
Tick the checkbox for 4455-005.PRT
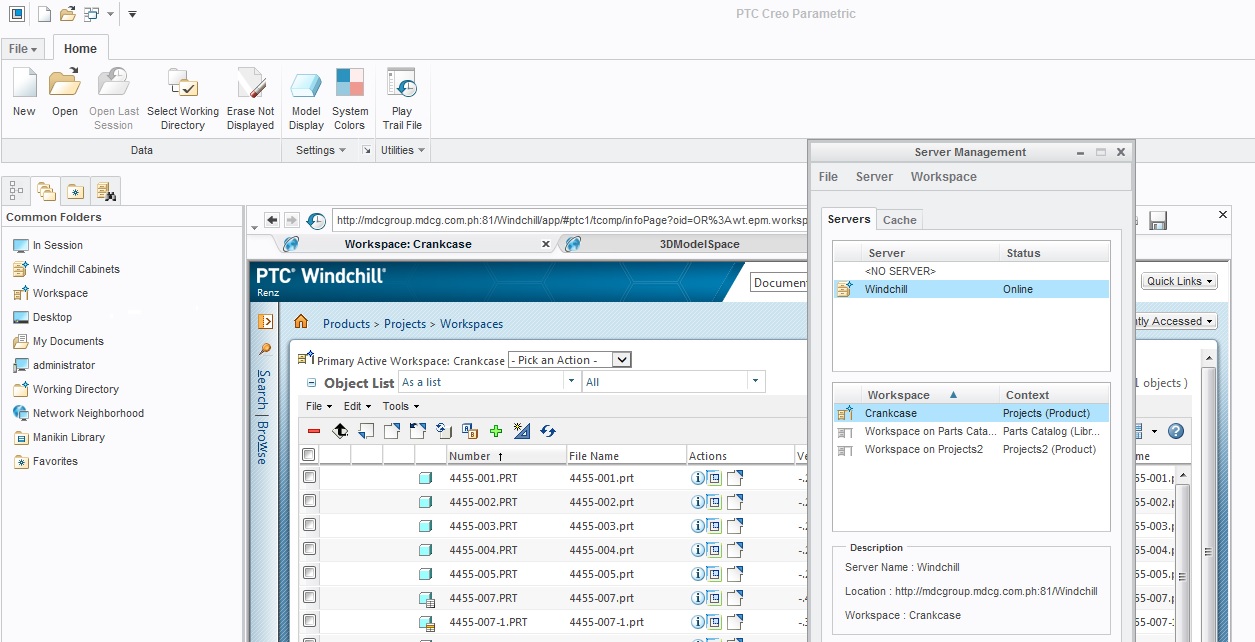click(x=309, y=573)
